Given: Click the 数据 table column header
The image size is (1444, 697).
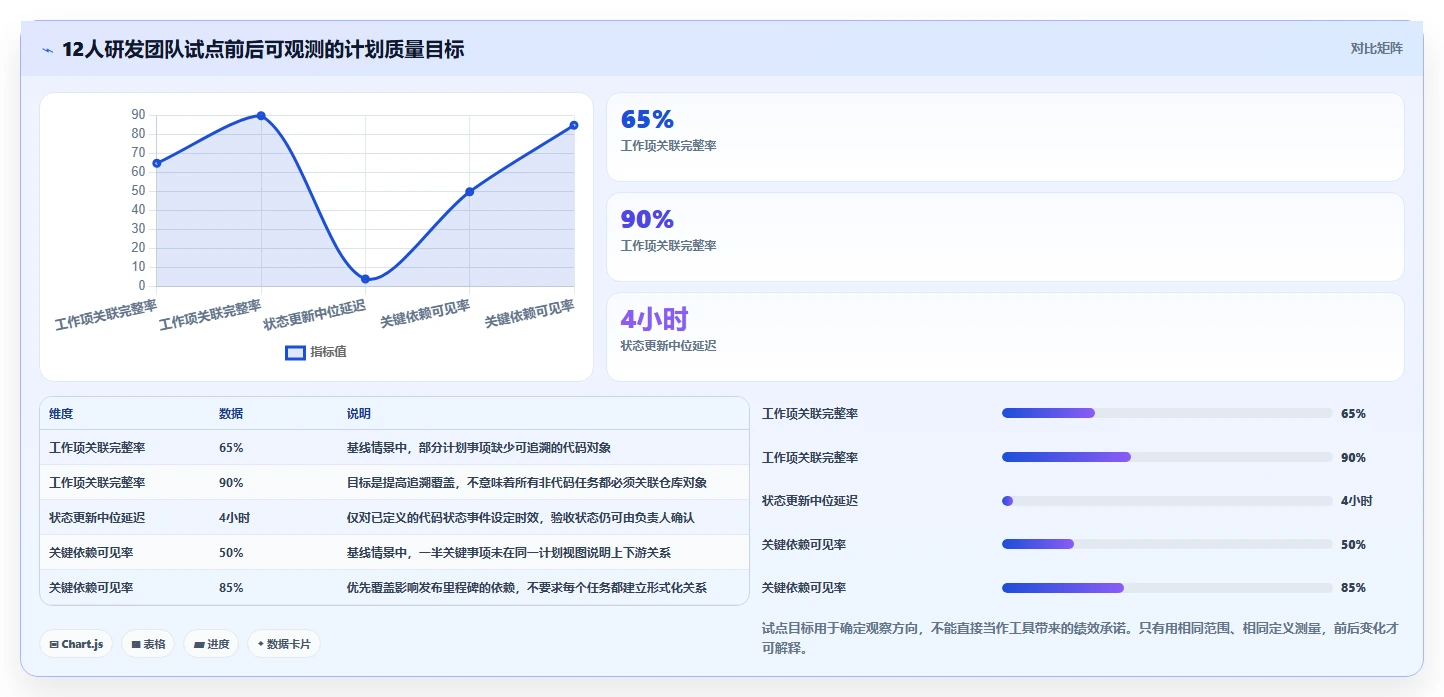Looking at the screenshot, I should click(231, 414).
